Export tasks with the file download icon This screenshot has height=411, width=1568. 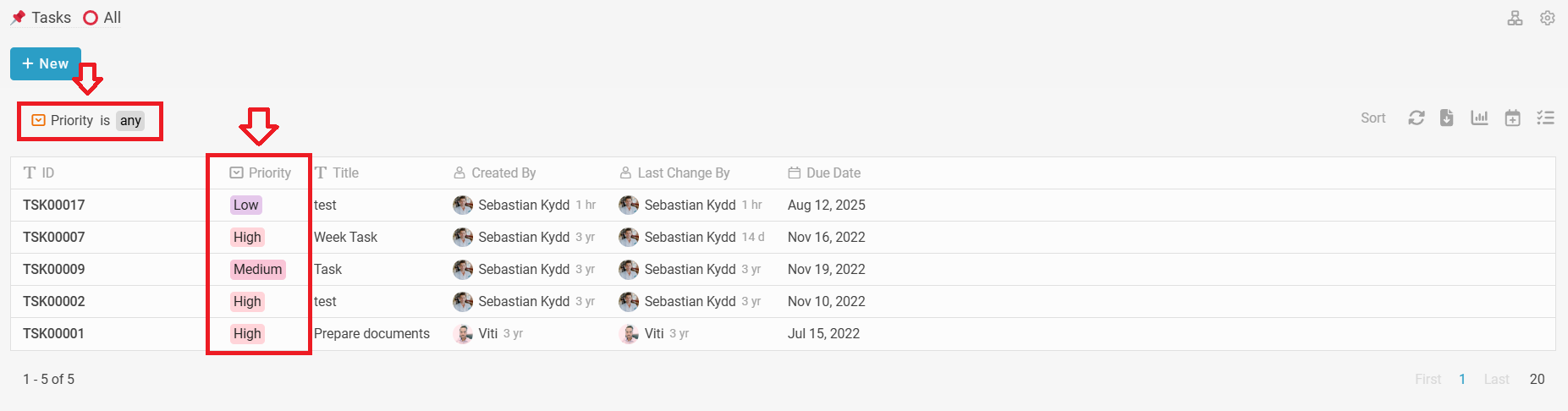click(1447, 118)
